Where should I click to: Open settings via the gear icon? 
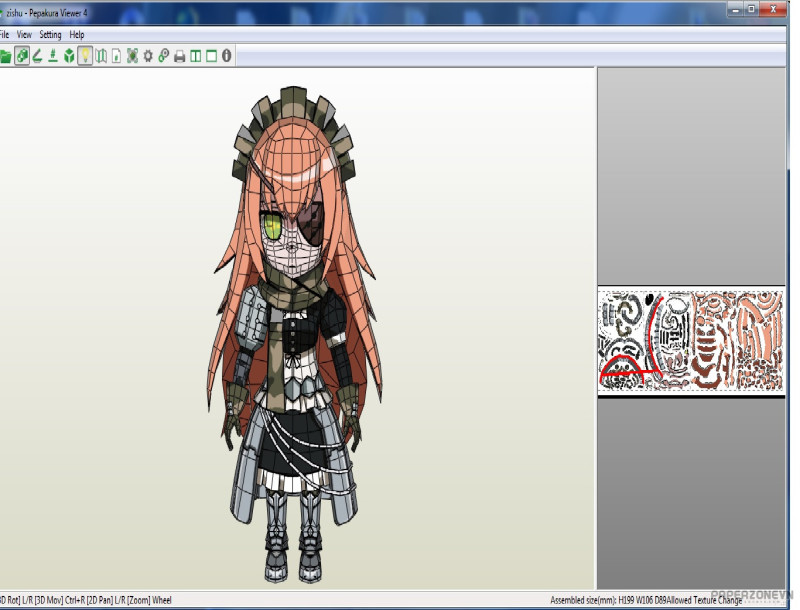coord(148,56)
